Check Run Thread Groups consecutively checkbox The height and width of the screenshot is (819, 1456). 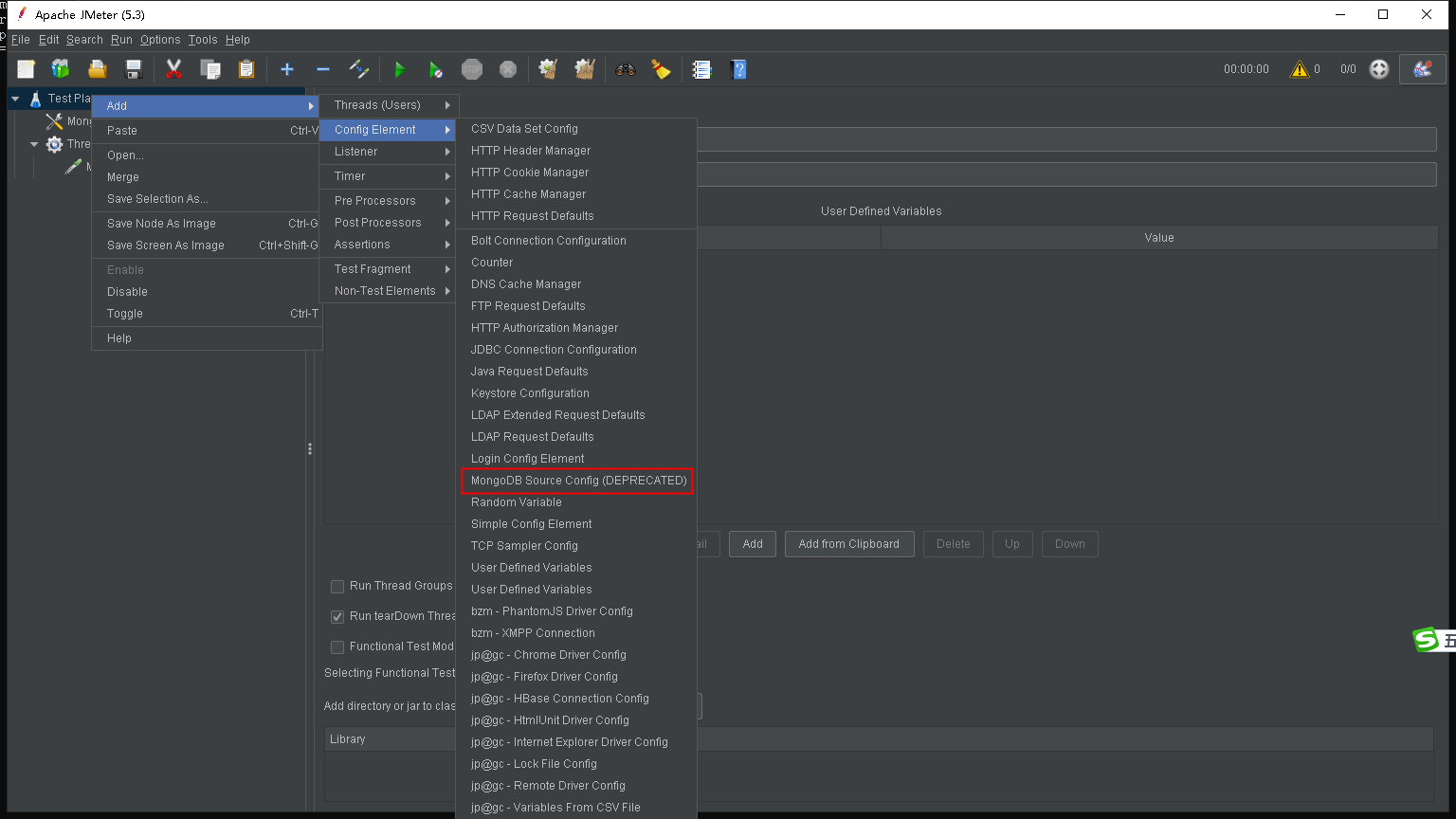coord(337,587)
